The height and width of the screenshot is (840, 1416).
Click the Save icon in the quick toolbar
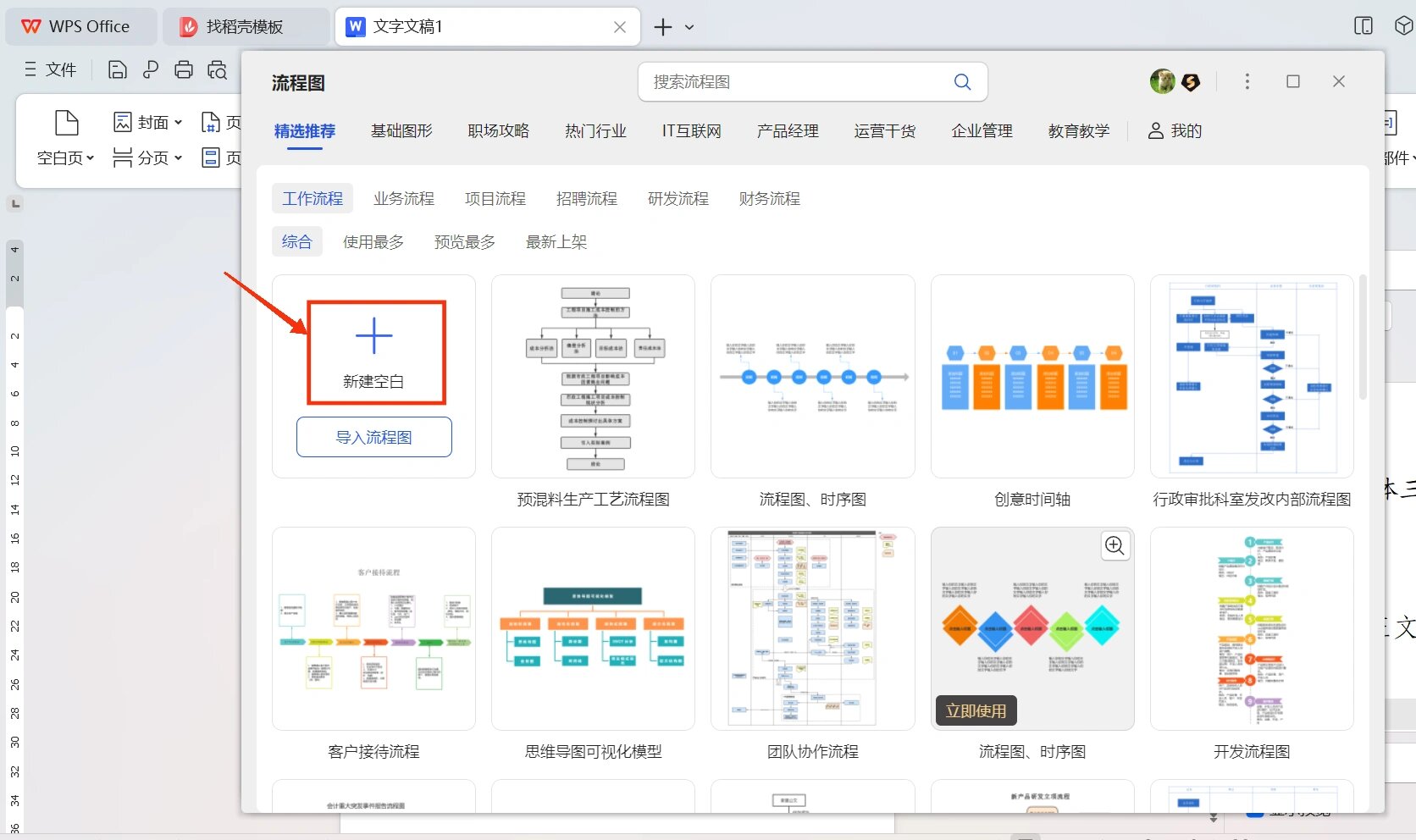click(117, 69)
